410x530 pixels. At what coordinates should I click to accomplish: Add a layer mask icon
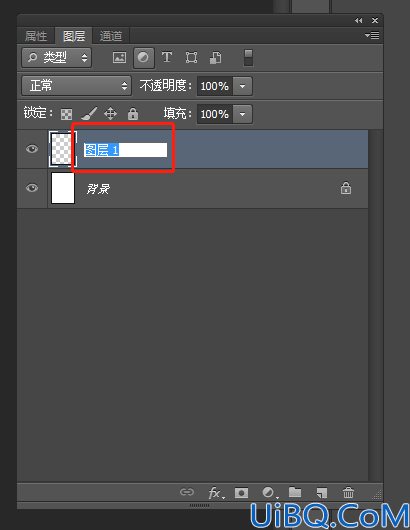point(241,493)
